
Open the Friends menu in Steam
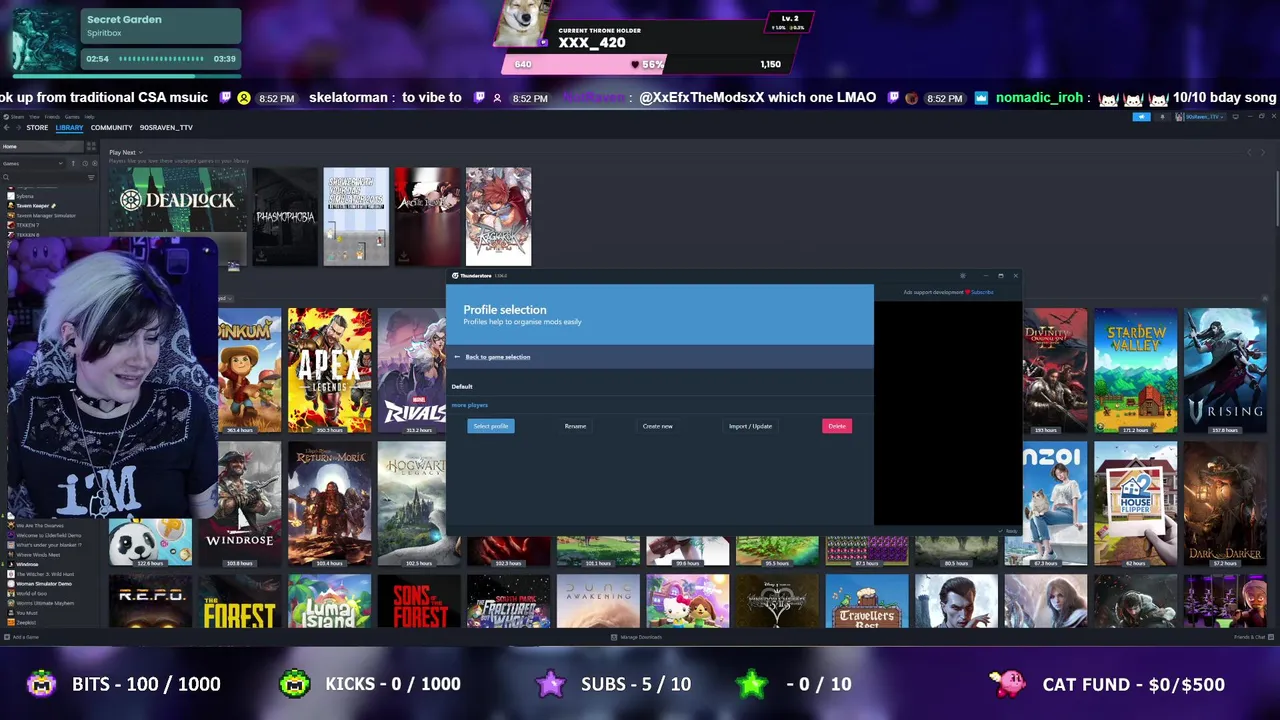[53, 117]
